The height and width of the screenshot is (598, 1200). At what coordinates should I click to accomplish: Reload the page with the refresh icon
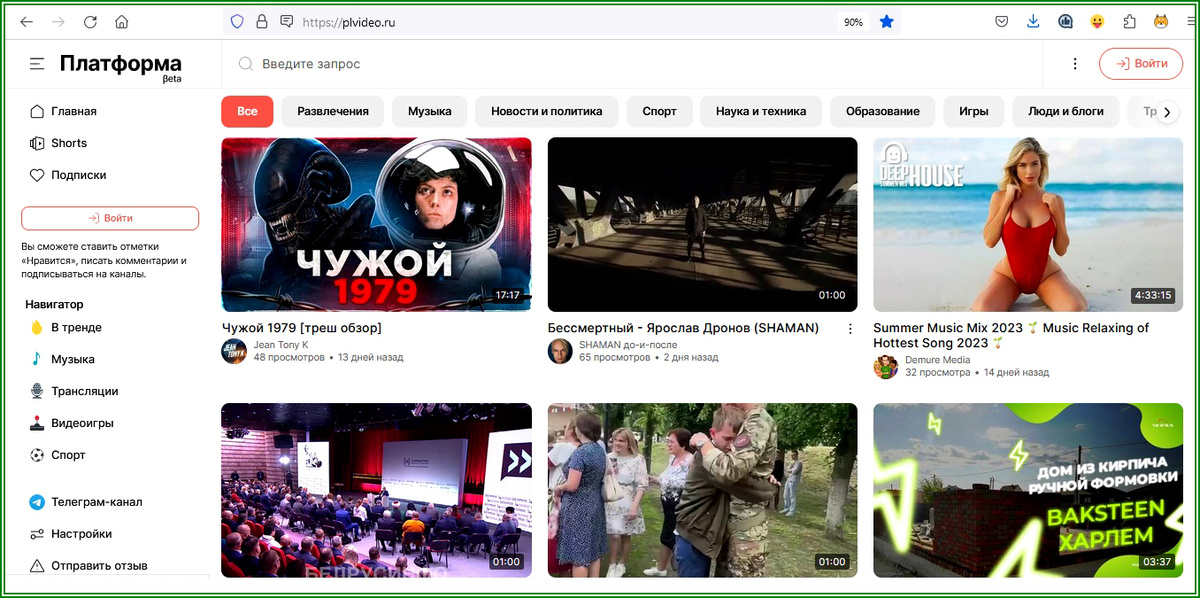pyautogui.click(x=90, y=22)
